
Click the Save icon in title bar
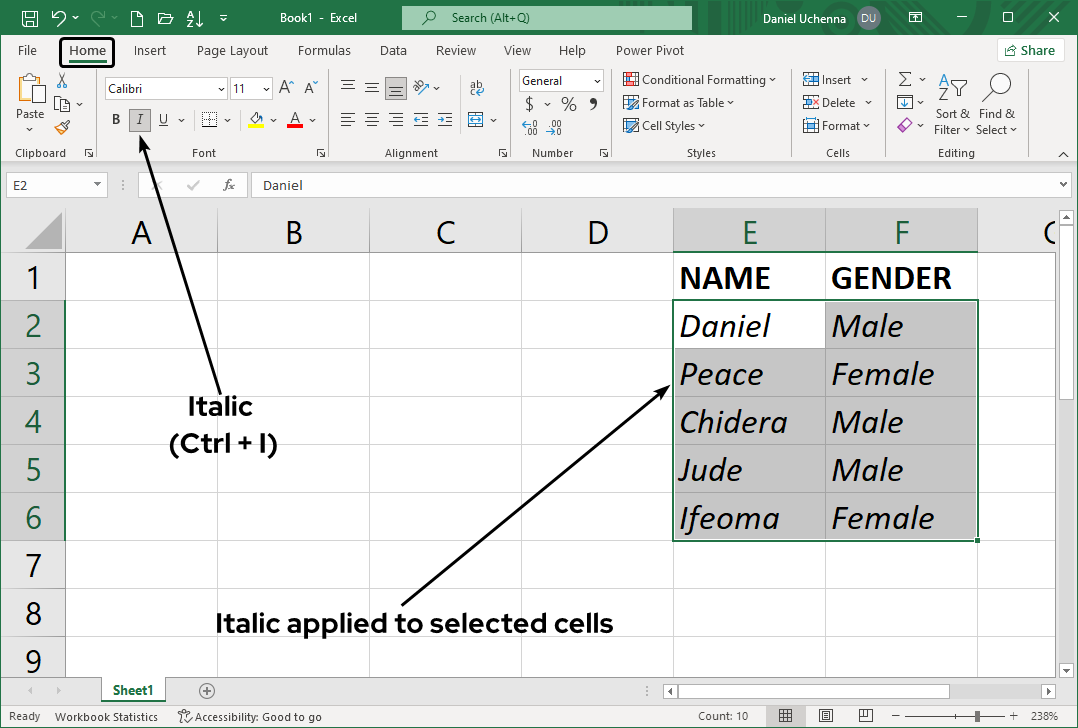pos(29,18)
